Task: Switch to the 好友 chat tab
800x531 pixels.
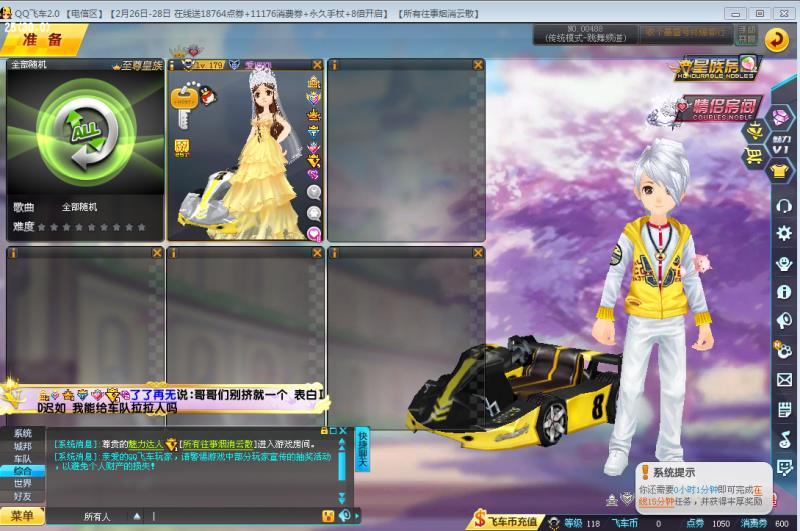Action: (22, 496)
